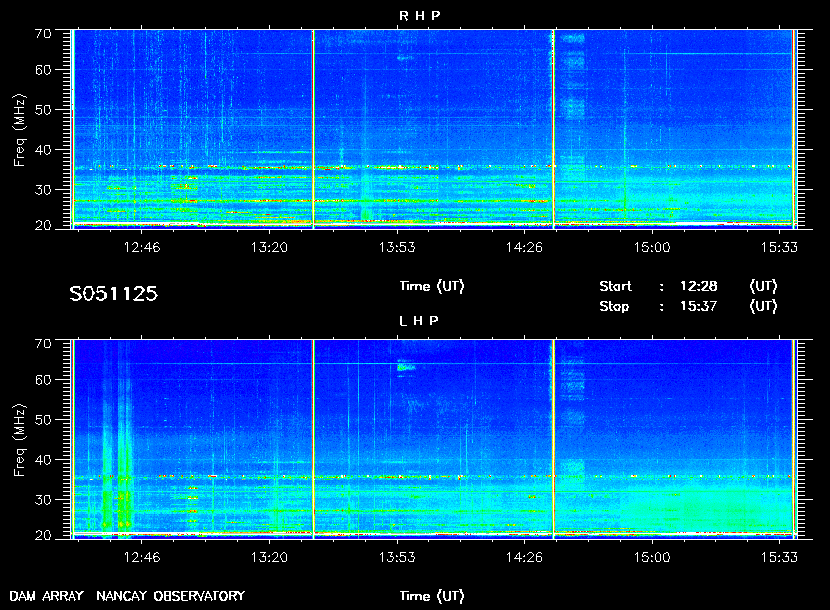This screenshot has height=610, width=830.
Task: Click the 20 MHz tick label on the LHP plot
Action: click(43, 535)
